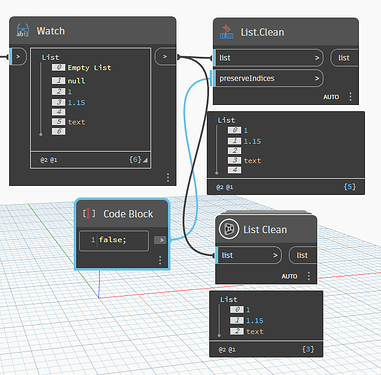Click the null item in Watch list

pos(76,81)
